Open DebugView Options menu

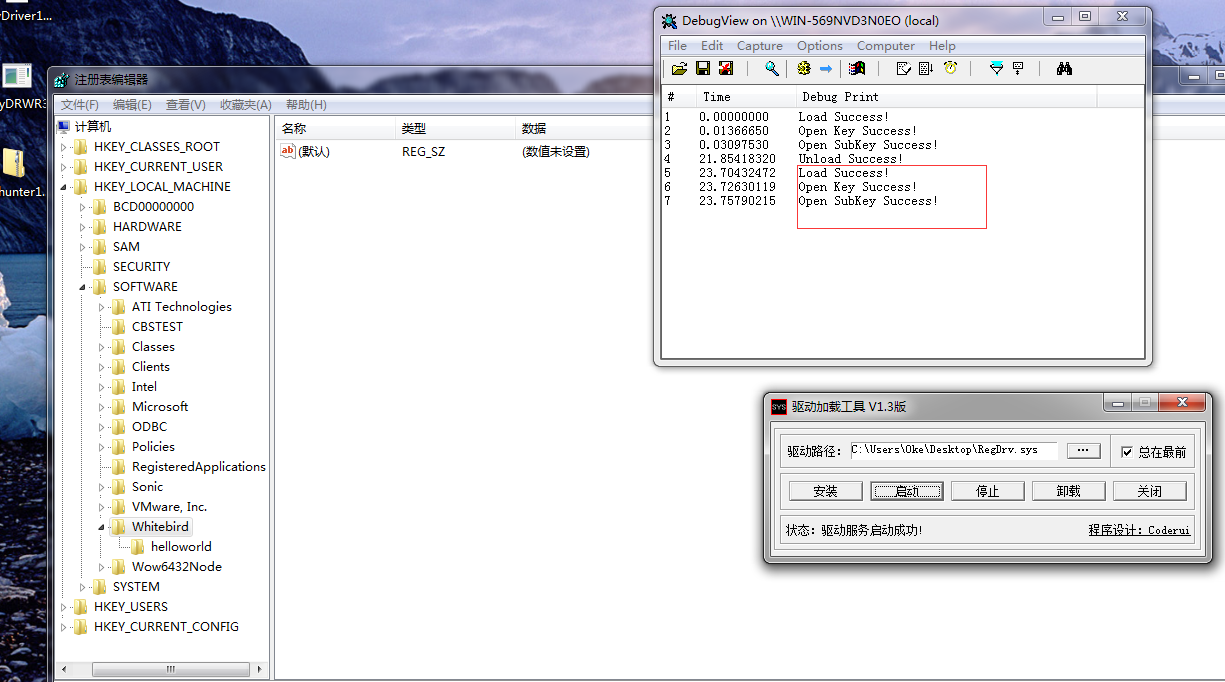point(820,46)
